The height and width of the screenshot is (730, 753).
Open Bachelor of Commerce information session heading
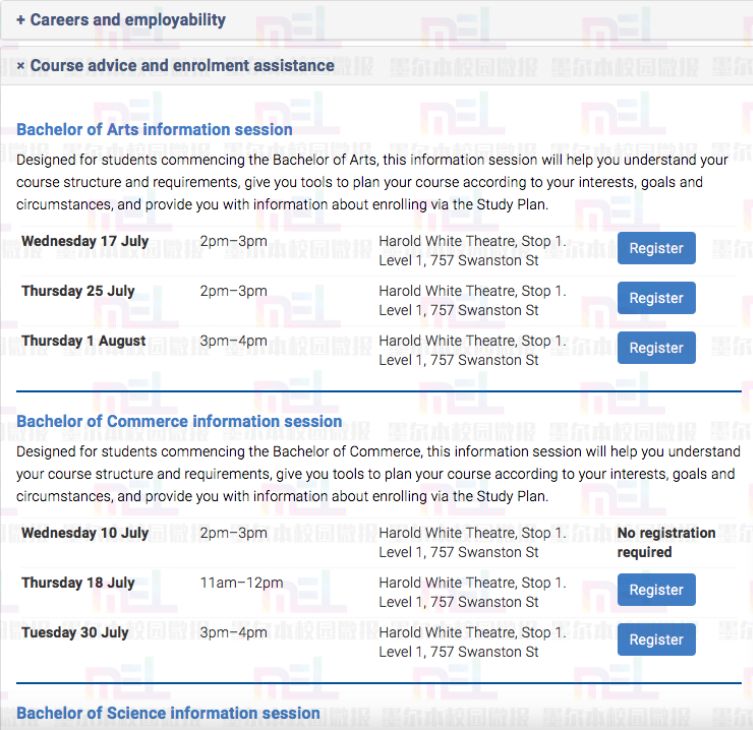pos(179,421)
